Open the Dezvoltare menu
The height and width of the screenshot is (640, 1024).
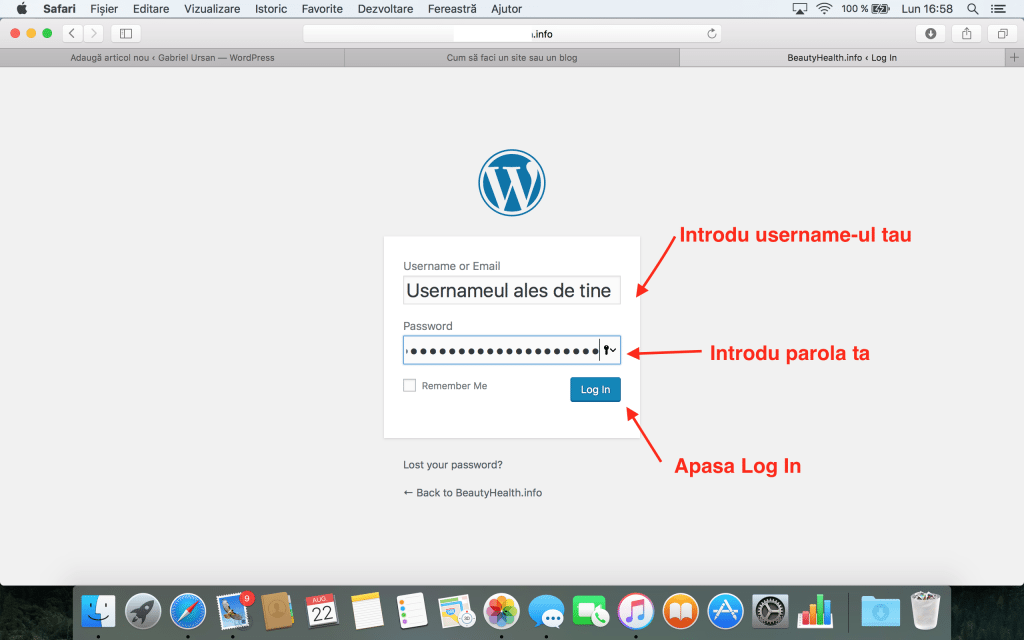click(x=385, y=8)
